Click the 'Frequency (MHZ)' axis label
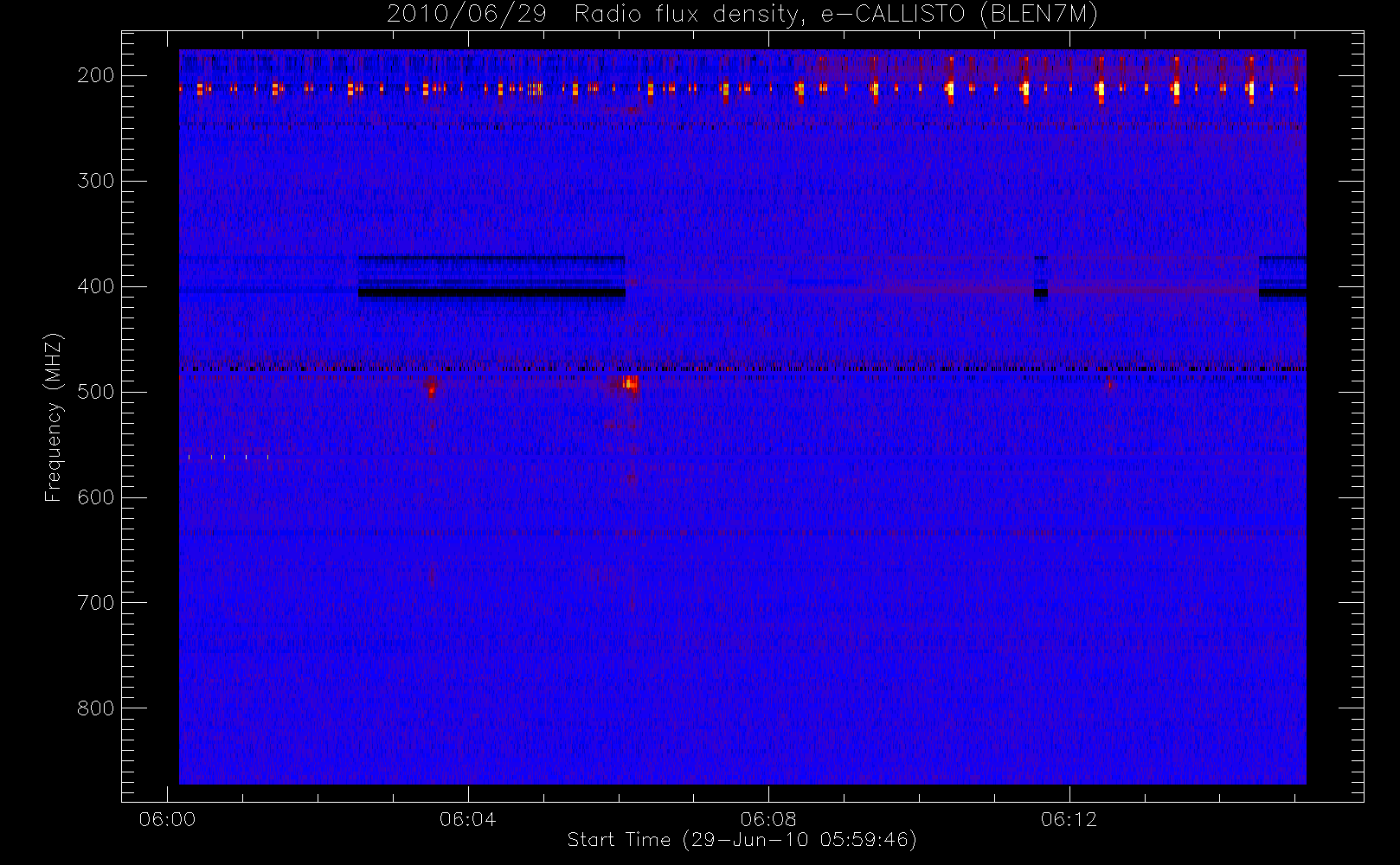The image size is (1400, 865). coord(54,417)
